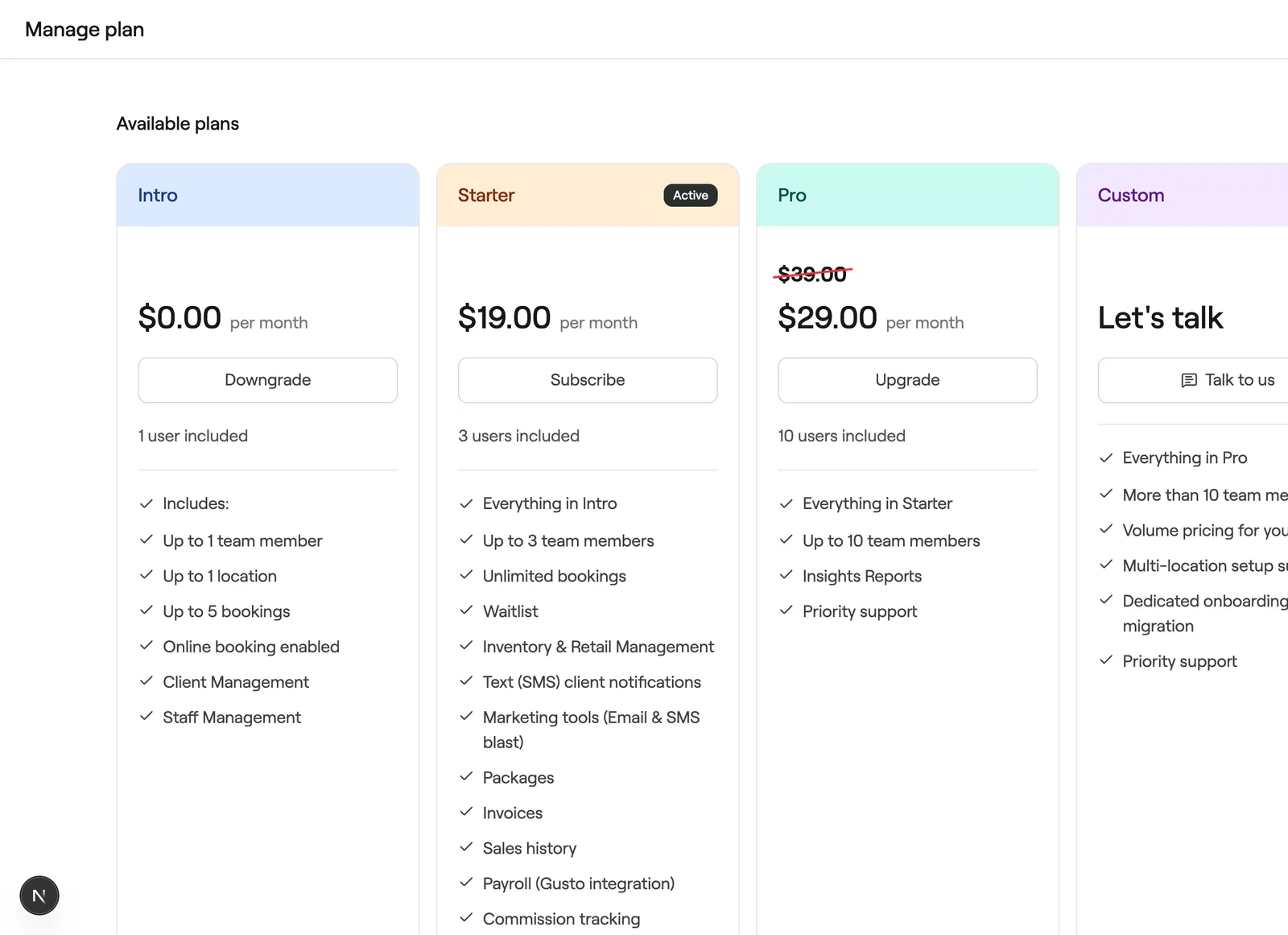Click the Let's talk heading

[x=1161, y=318]
